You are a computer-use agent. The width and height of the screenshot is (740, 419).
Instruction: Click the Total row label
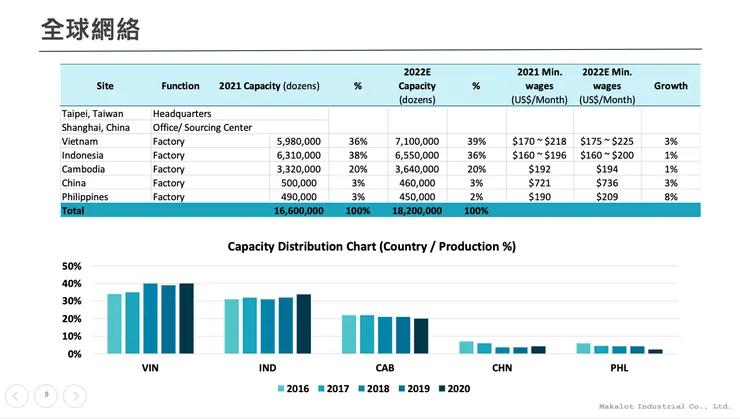[73, 211]
